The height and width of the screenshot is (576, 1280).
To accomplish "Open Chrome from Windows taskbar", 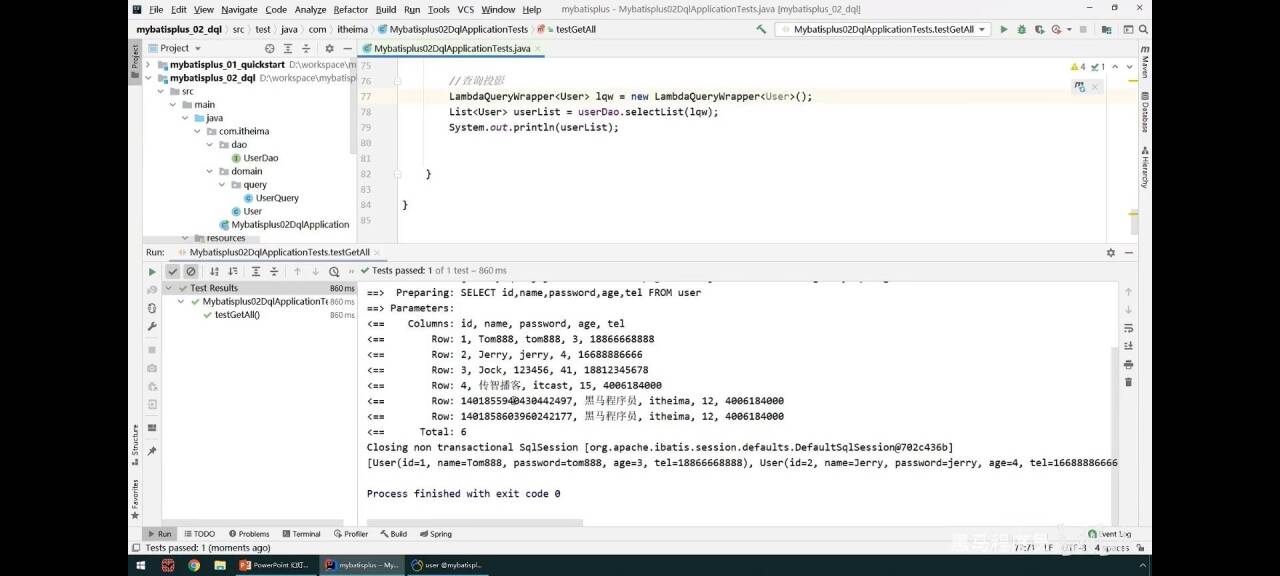I will click(193, 565).
